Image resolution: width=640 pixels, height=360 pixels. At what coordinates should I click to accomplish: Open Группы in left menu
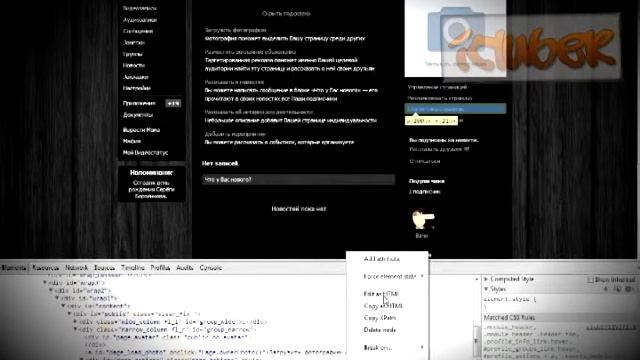(x=132, y=54)
